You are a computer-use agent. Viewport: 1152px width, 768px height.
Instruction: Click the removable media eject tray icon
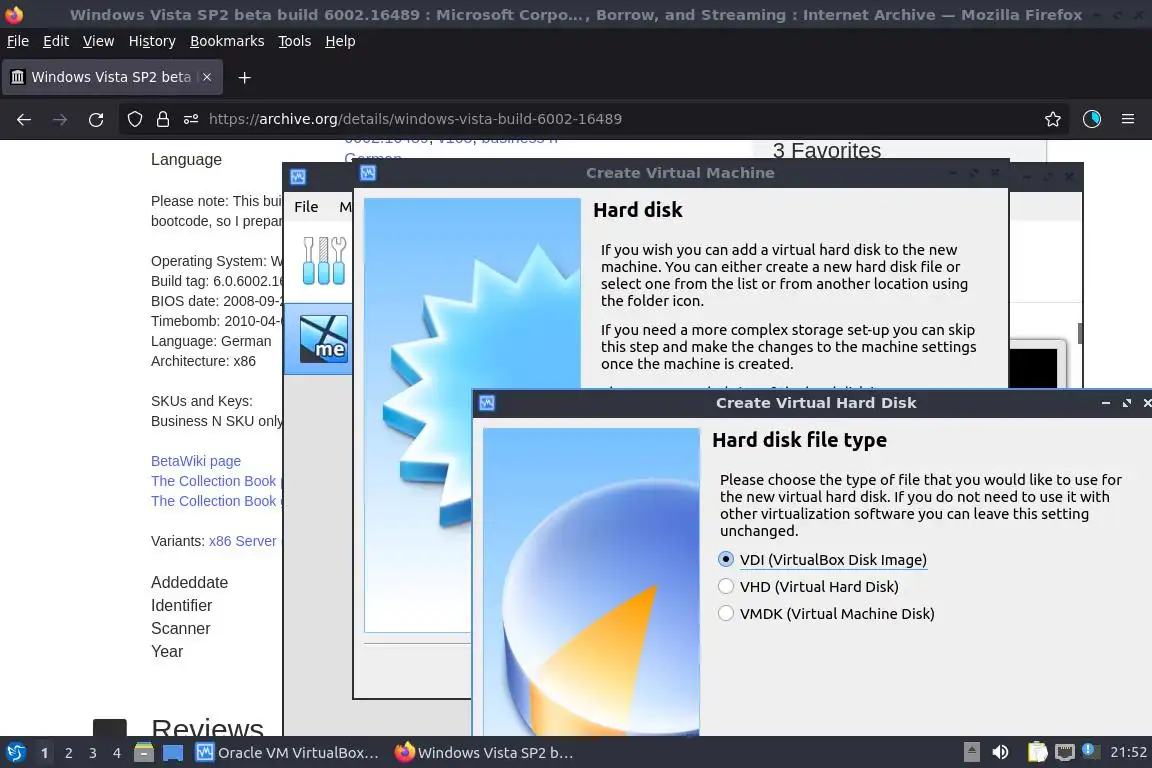[x=971, y=752]
